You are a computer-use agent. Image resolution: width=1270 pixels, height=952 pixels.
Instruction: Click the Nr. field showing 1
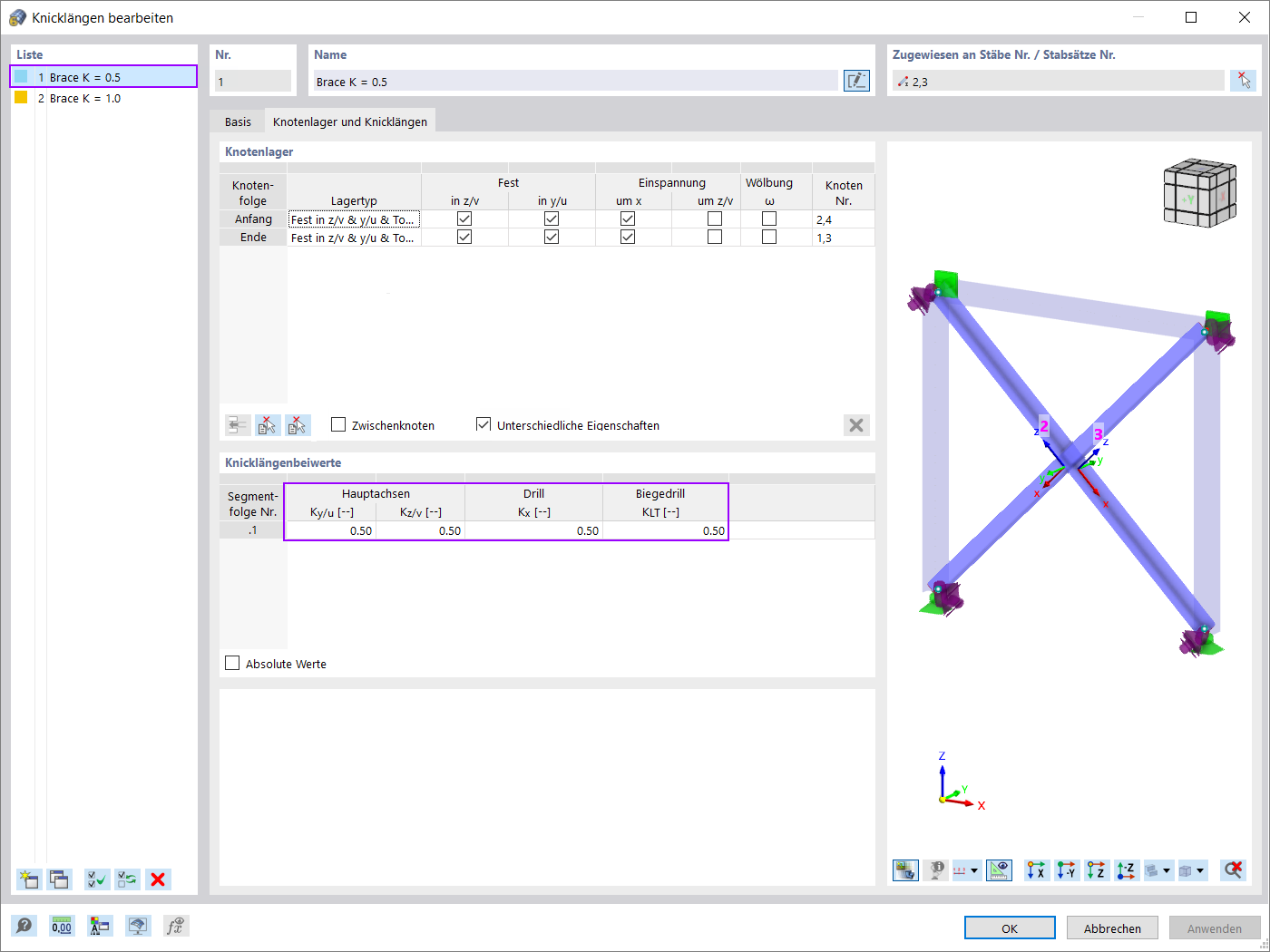coord(253,82)
